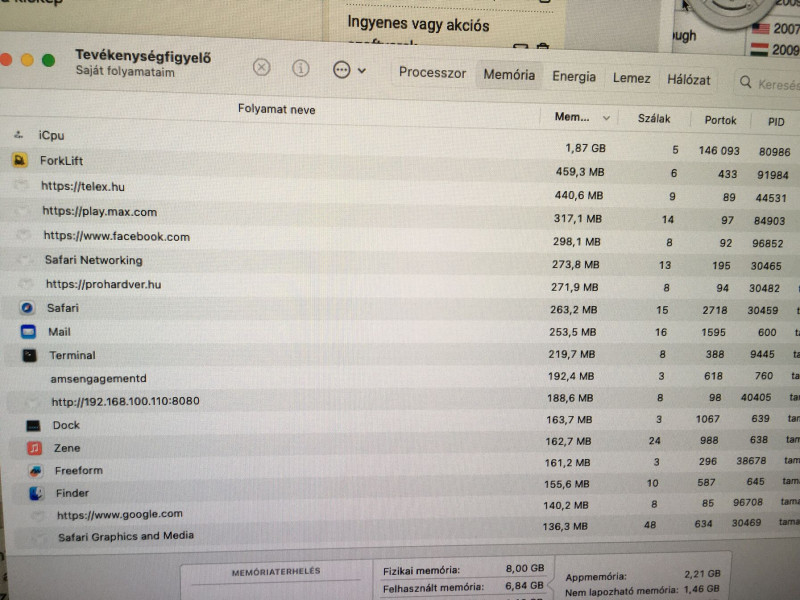Switch to the Hálózat tab
800x600 pixels.
pos(688,80)
